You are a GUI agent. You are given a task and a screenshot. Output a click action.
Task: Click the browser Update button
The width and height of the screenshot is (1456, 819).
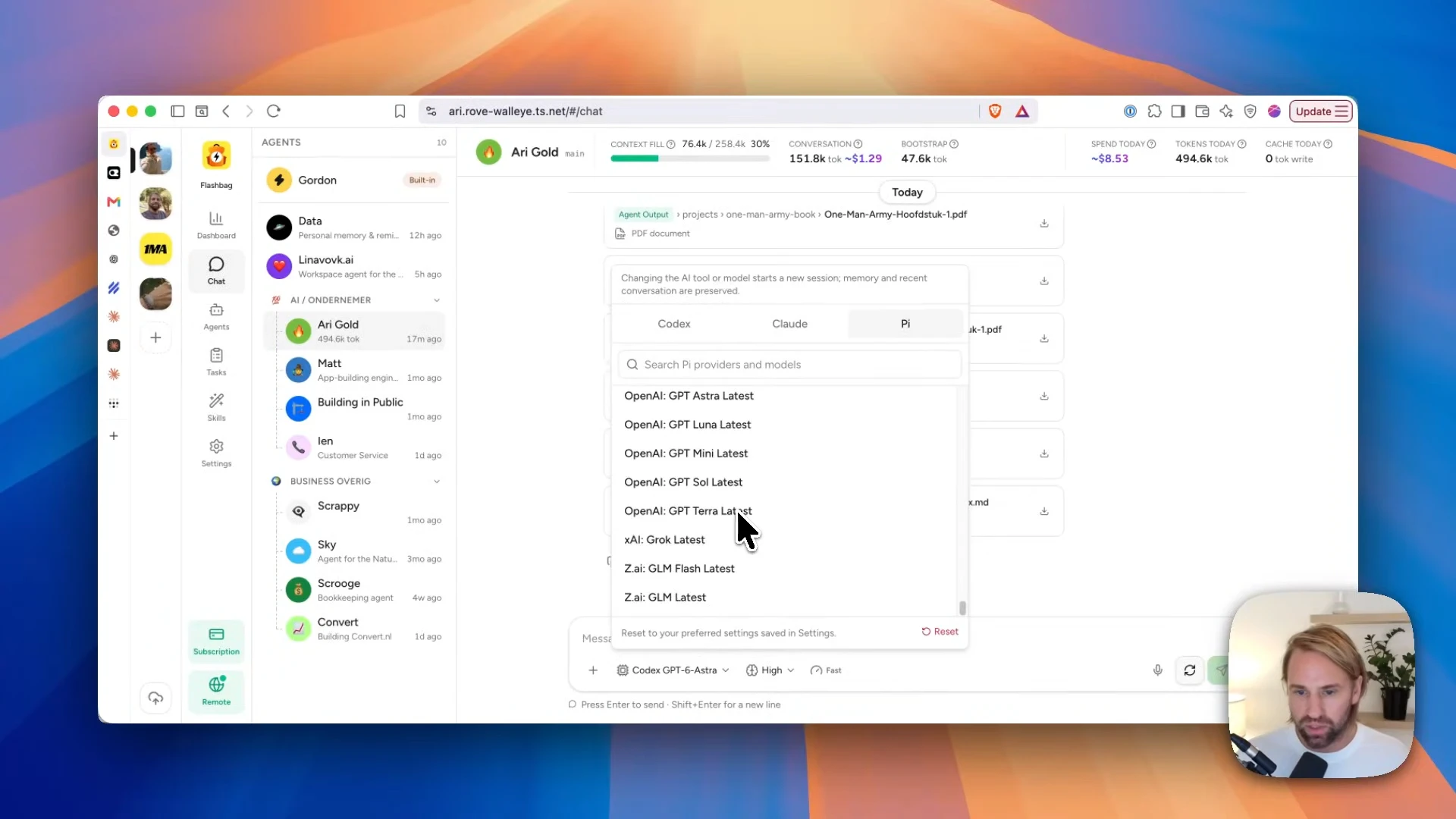point(1321,111)
